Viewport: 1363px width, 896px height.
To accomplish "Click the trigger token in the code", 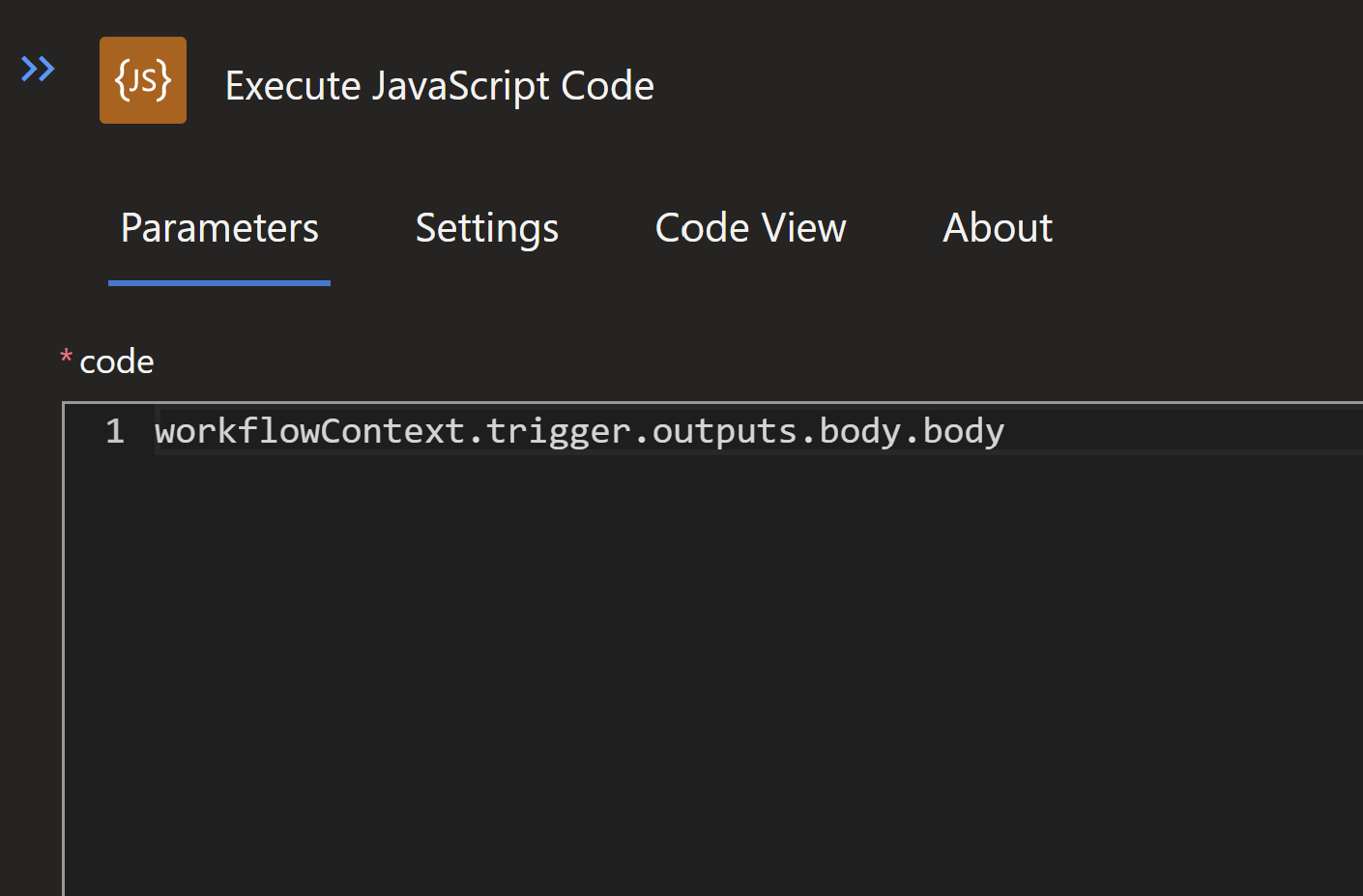I will (558, 431).
